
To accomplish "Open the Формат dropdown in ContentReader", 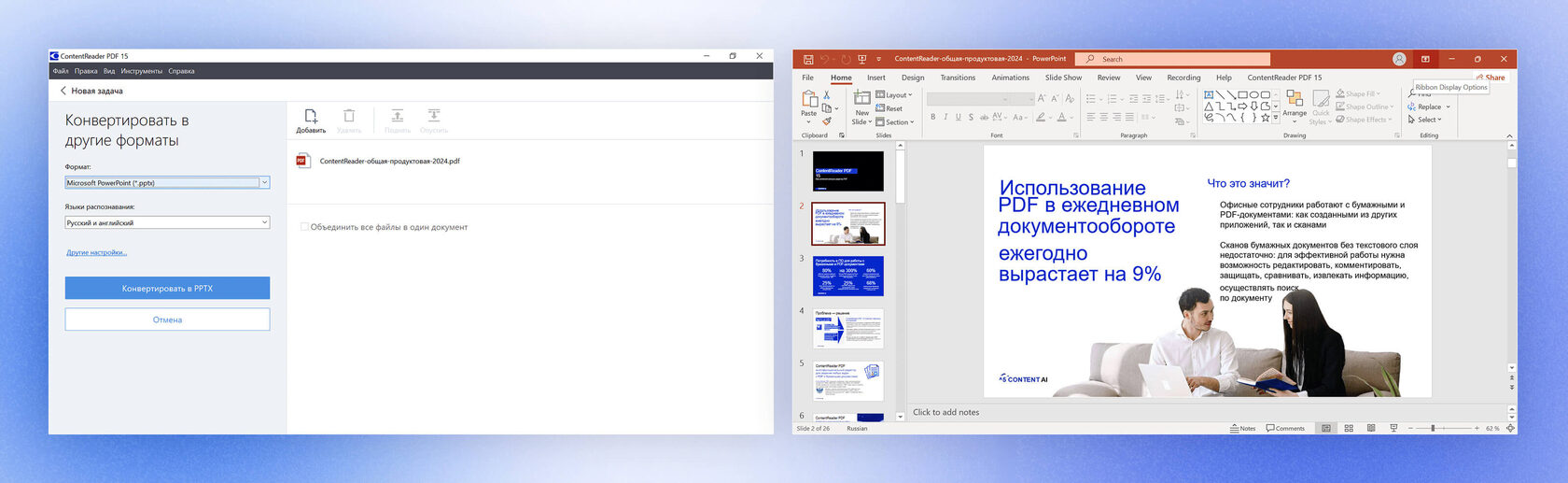I will 264,183.
